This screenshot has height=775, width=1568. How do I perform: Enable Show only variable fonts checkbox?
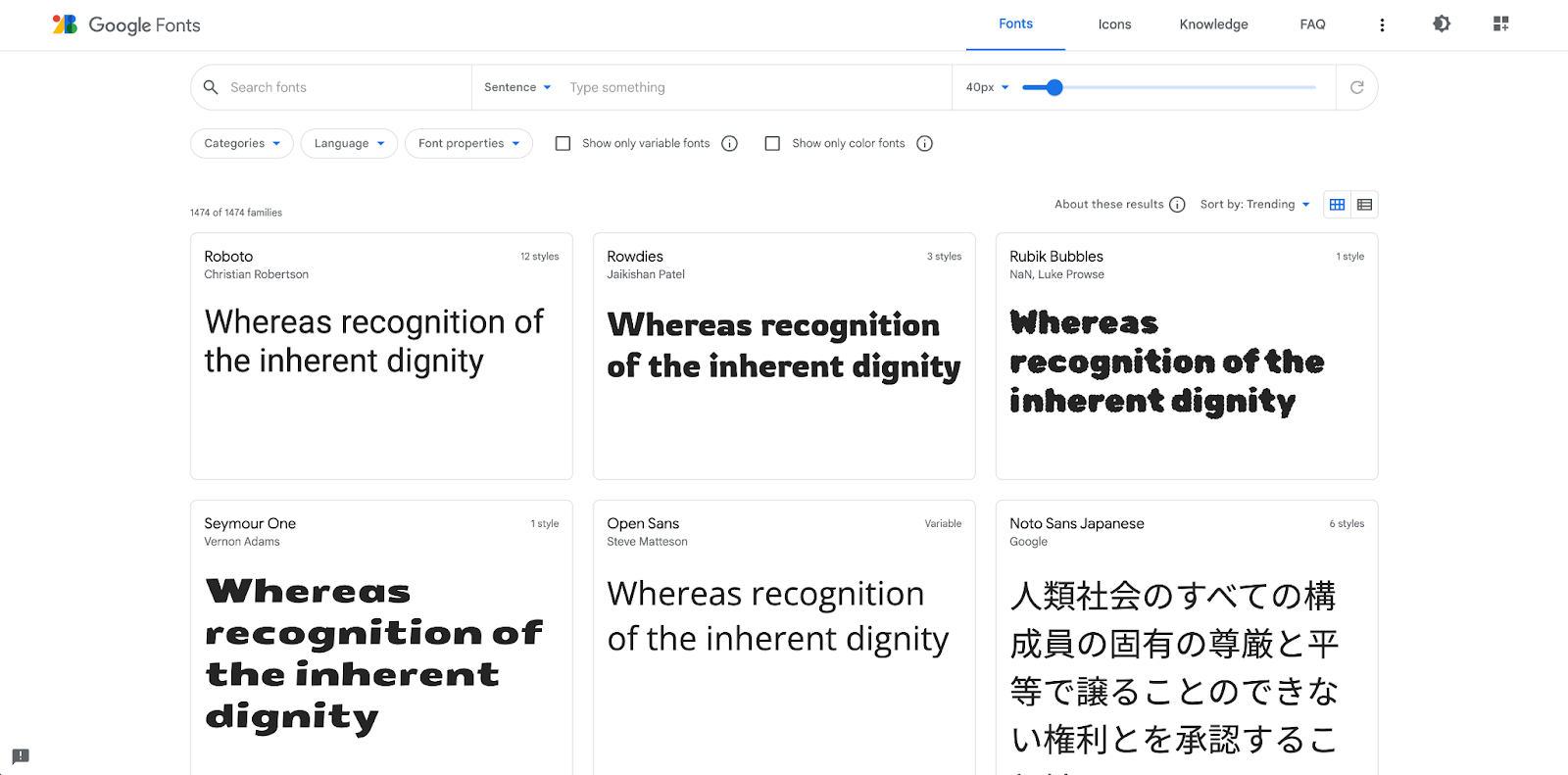pos(563,143)
